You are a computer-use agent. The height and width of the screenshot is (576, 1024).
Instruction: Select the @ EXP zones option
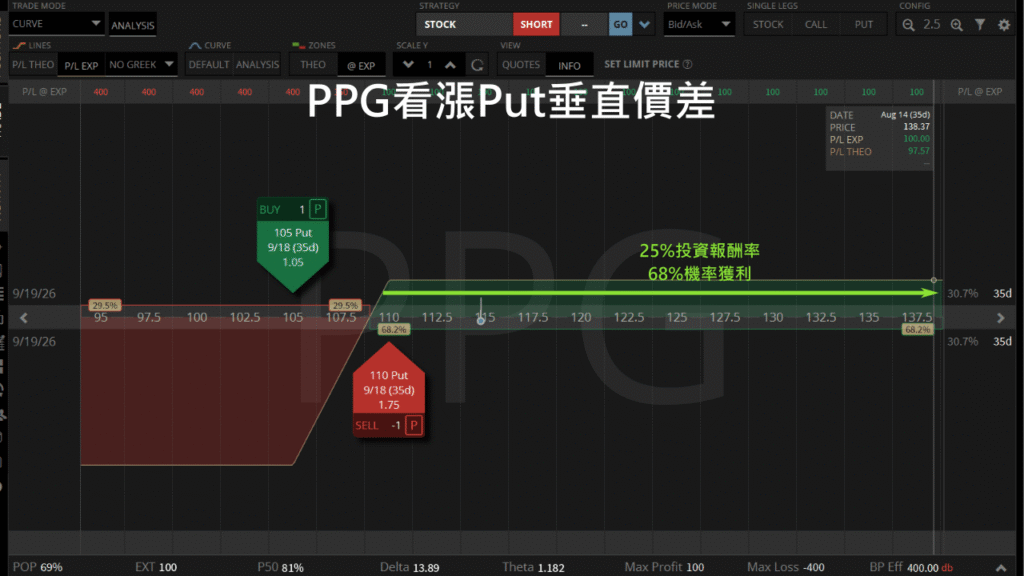(x=361, y=65)
